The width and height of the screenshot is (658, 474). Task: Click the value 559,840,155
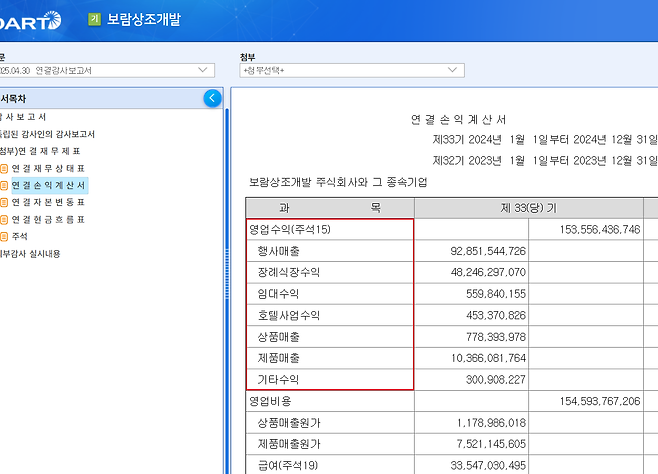pos(496,294)
